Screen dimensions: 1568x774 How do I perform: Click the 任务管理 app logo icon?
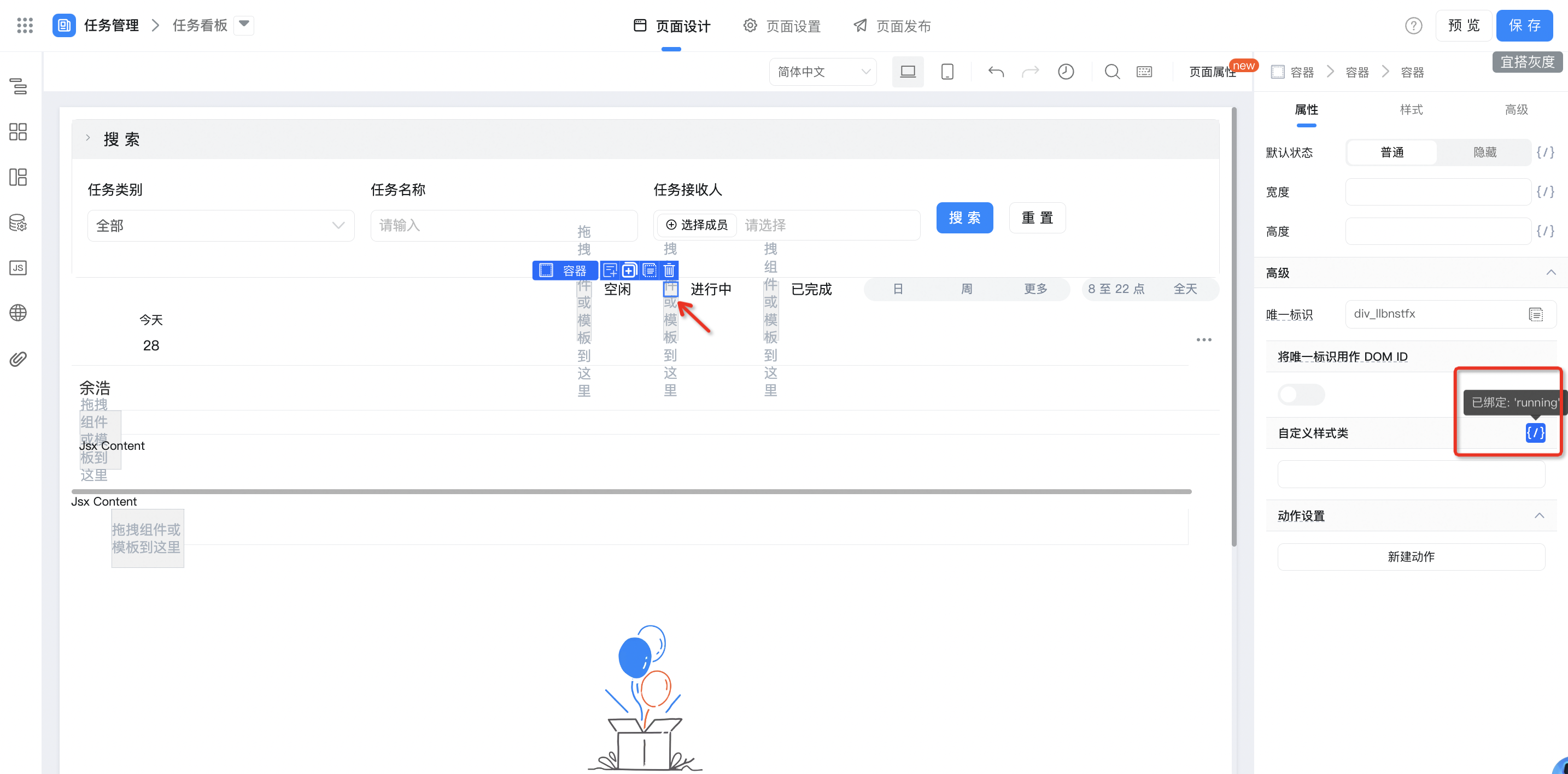point(64,26)
